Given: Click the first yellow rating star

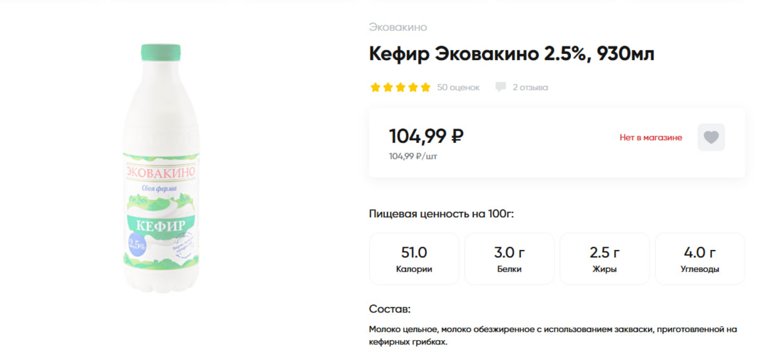Looking at the screenshot, I should click(x=375, y=87).
